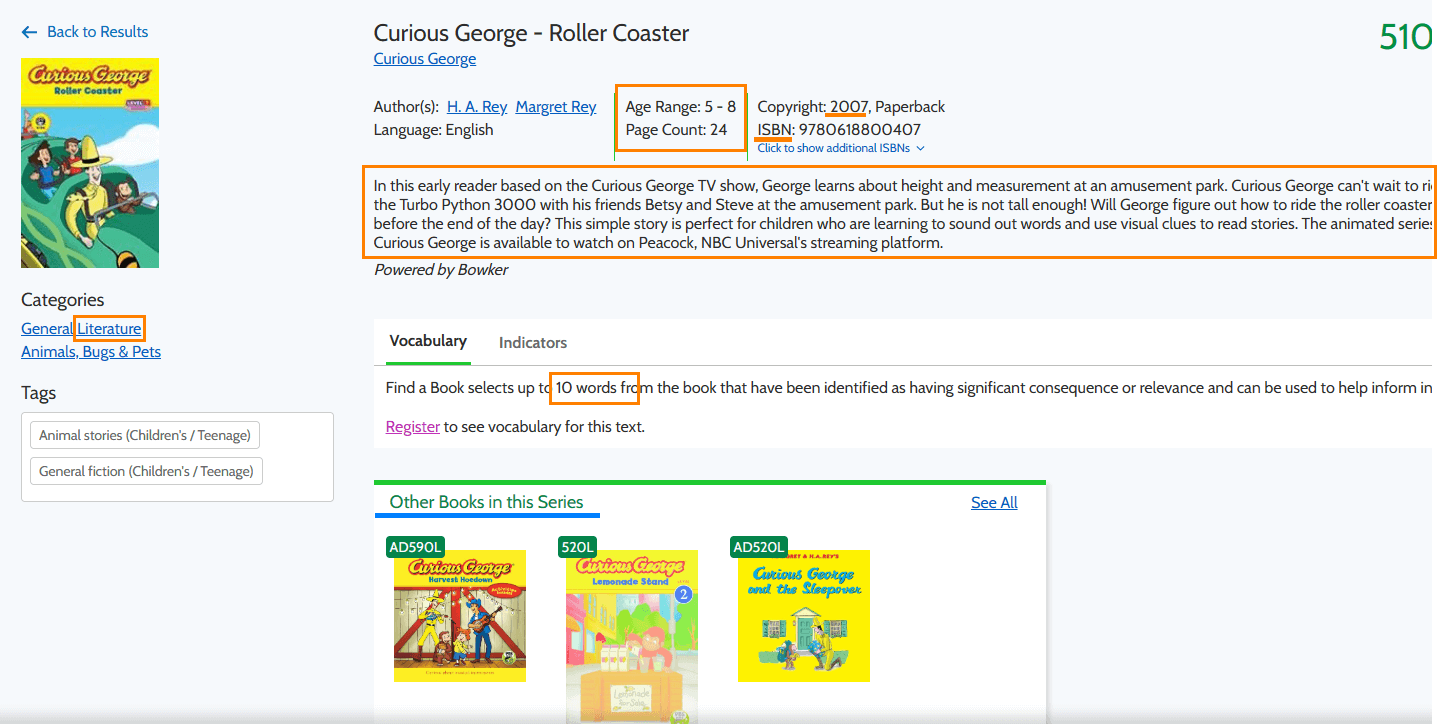Click the Tags heading
Screen dimensions: 1437x725
pos(38,393)
